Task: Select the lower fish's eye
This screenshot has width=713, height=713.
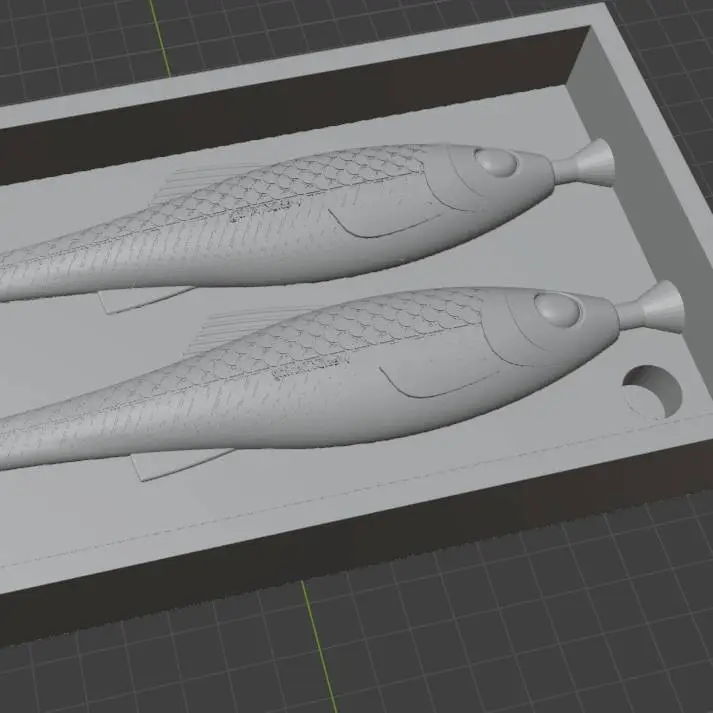Action: pyautogui.click(x=557, y=310)
